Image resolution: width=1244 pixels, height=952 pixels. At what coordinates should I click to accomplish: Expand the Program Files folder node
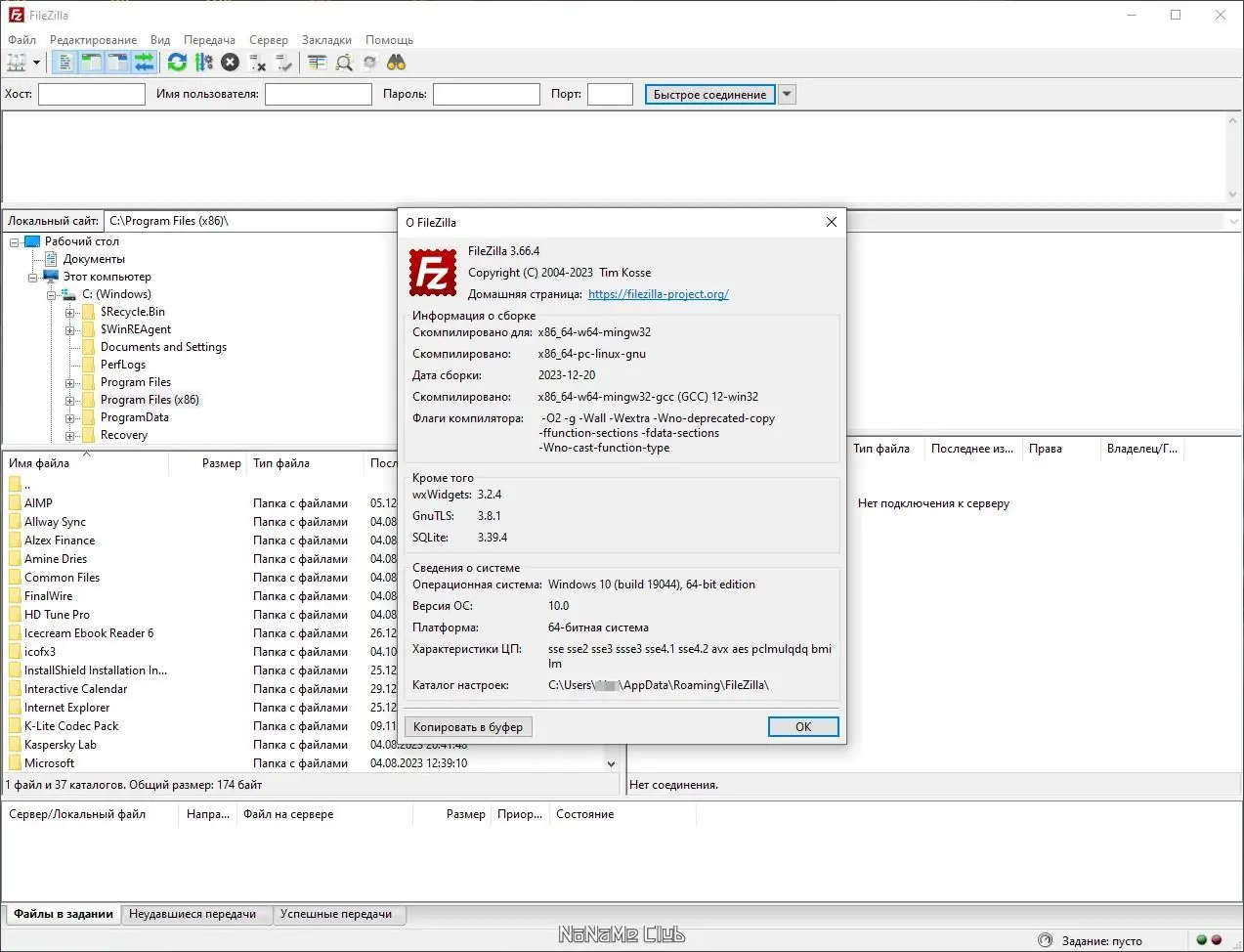(69, 383)
